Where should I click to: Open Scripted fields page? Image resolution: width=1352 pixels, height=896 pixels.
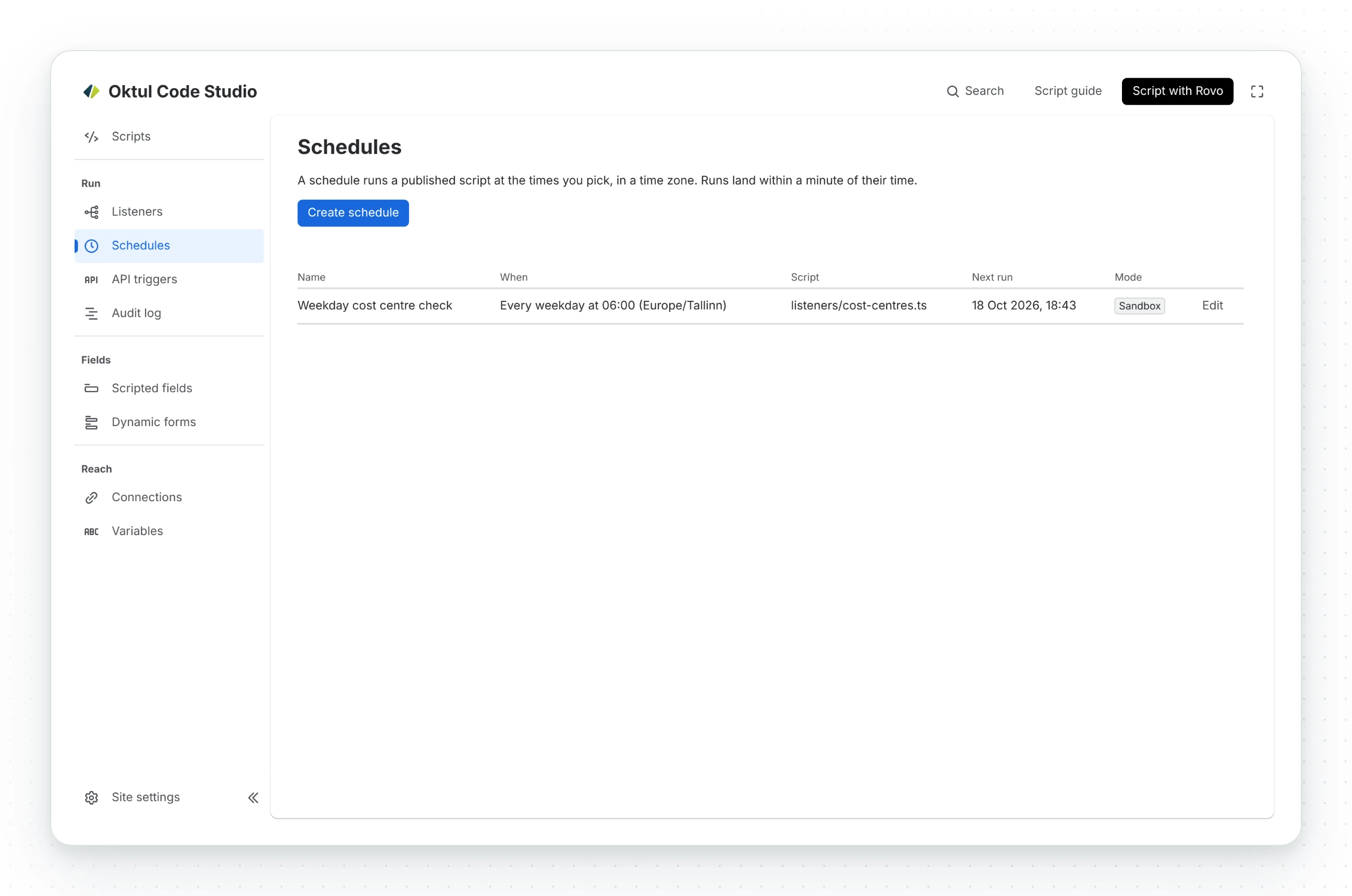tap(169, 388)
